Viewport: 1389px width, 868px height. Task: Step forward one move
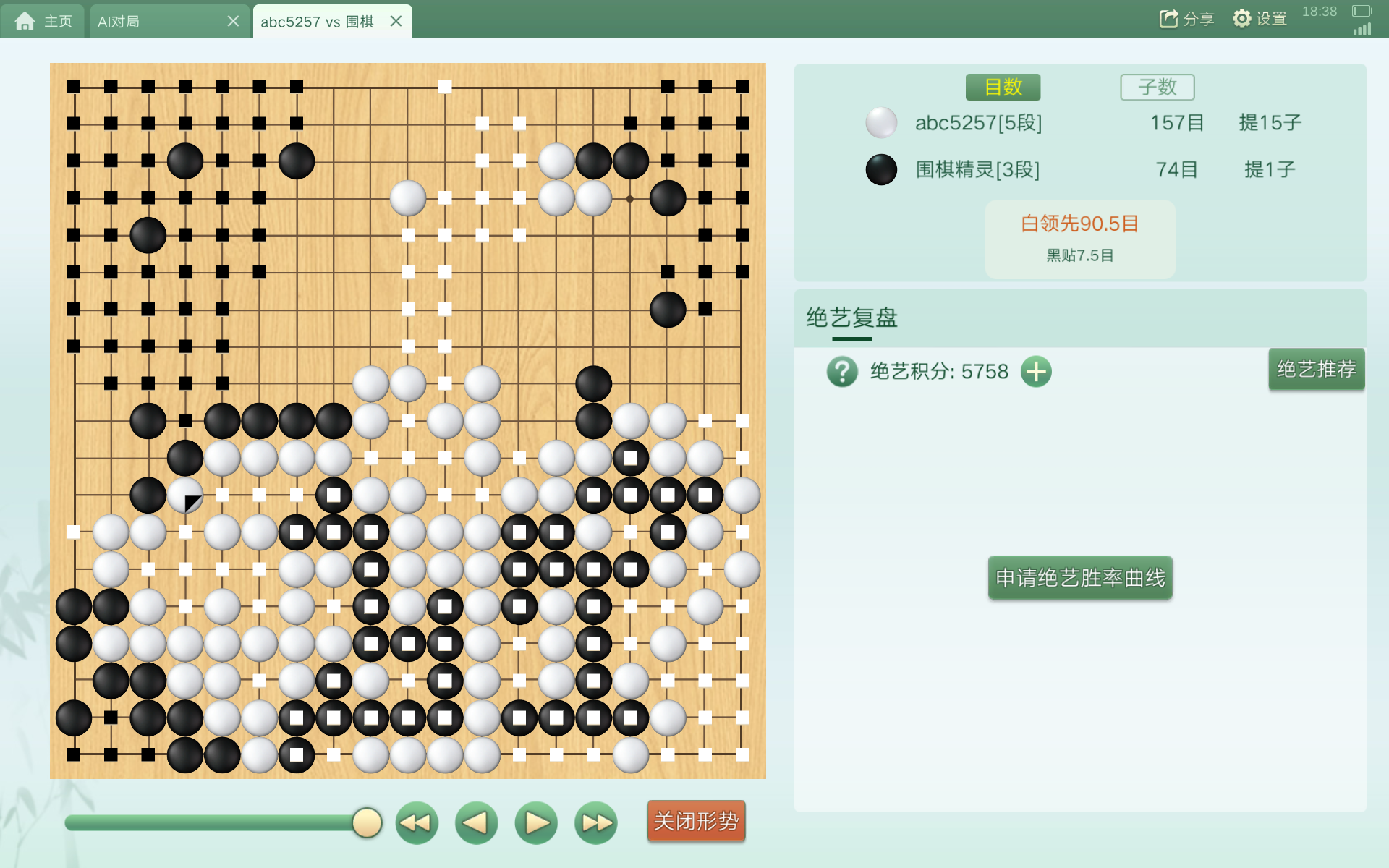[x=536, y=822]
